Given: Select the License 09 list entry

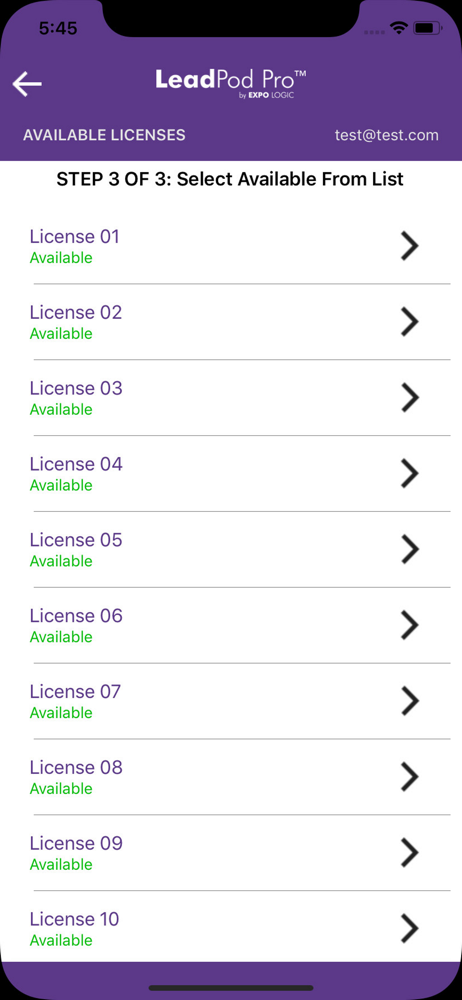Looking at the screenshot, I should pos(231,853).
